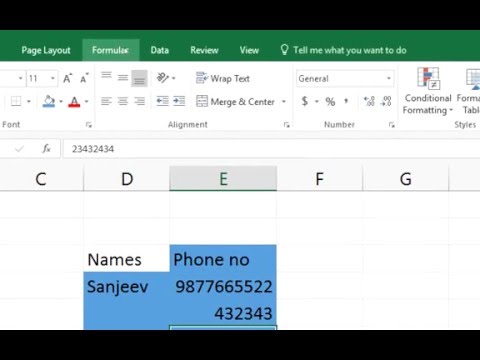Click Merge & Center button
This screenshot has width=480, height=360.
click(x=236, y=101)
